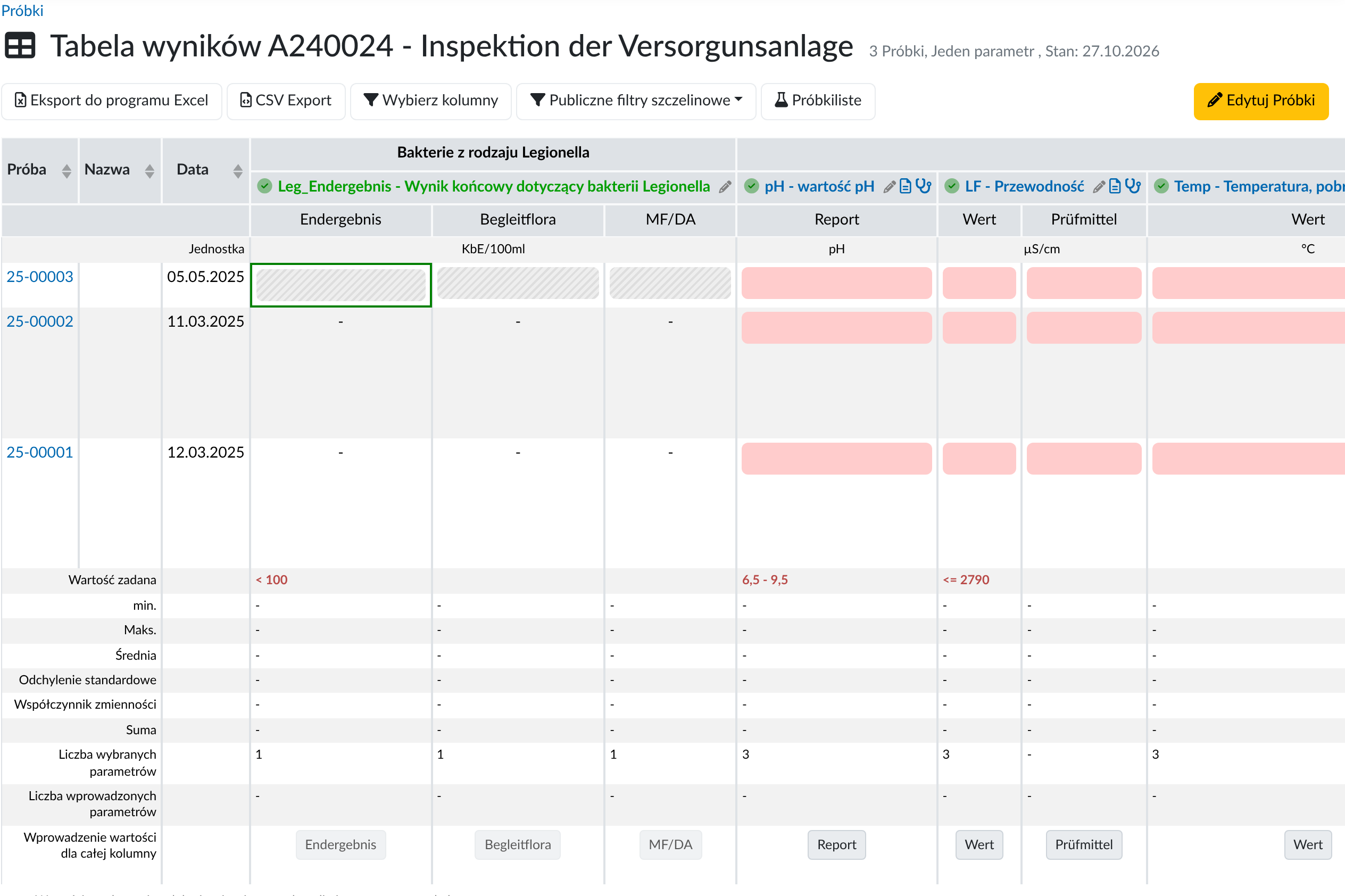
Task: Click green check icon beside pH parameter
Action: pos(752,186)
